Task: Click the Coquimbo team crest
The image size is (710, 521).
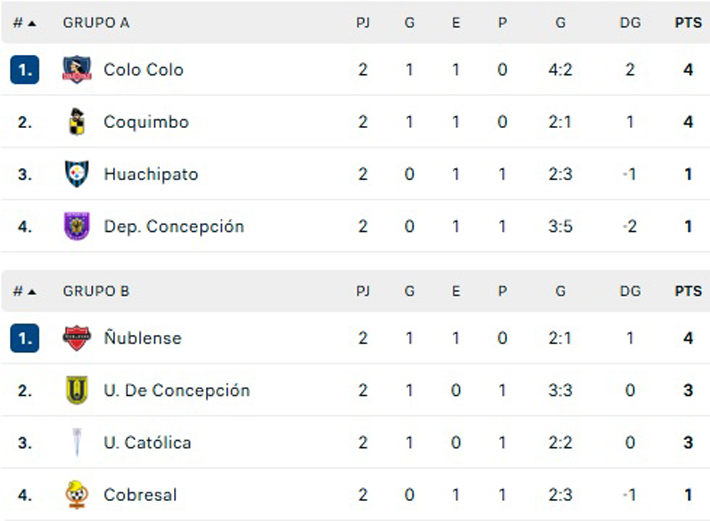Action: (77, 122)
